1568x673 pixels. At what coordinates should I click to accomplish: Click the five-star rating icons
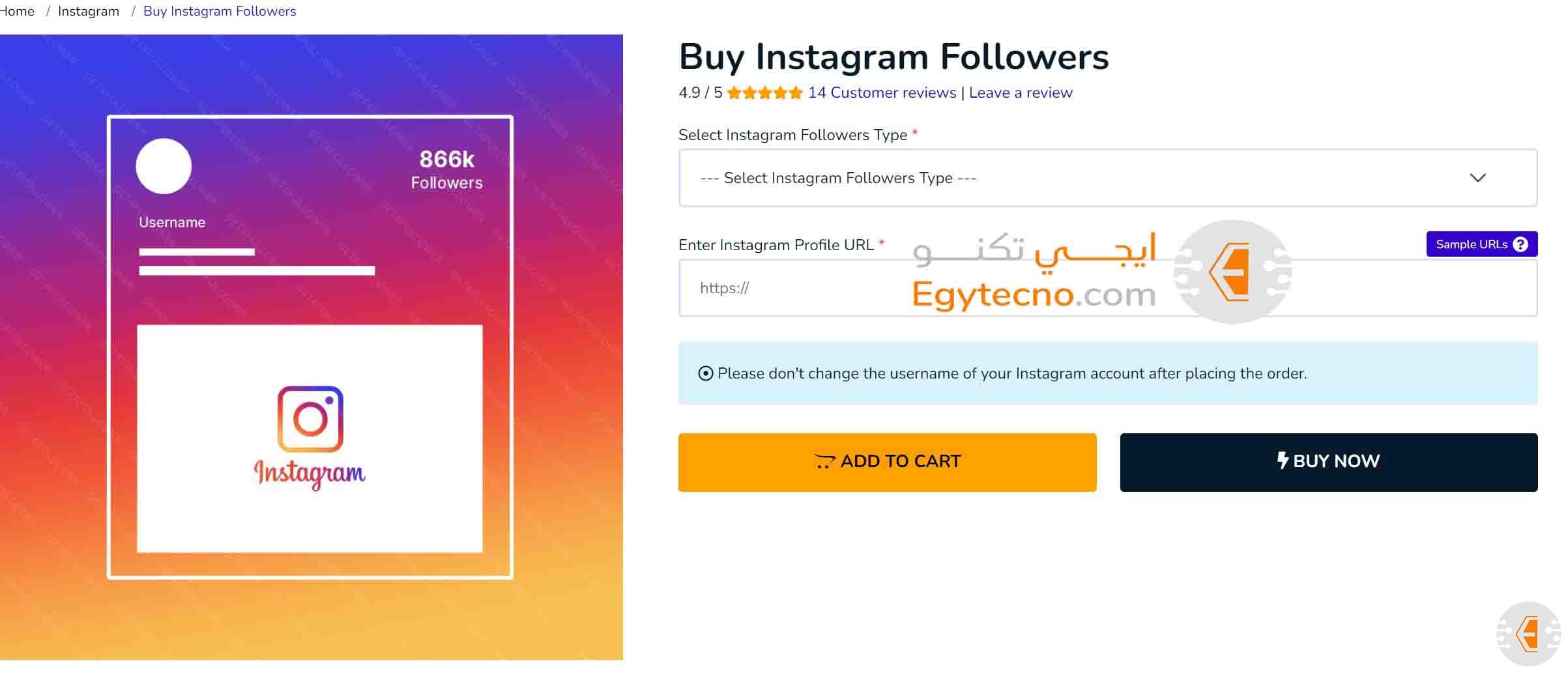coord(764,93)
